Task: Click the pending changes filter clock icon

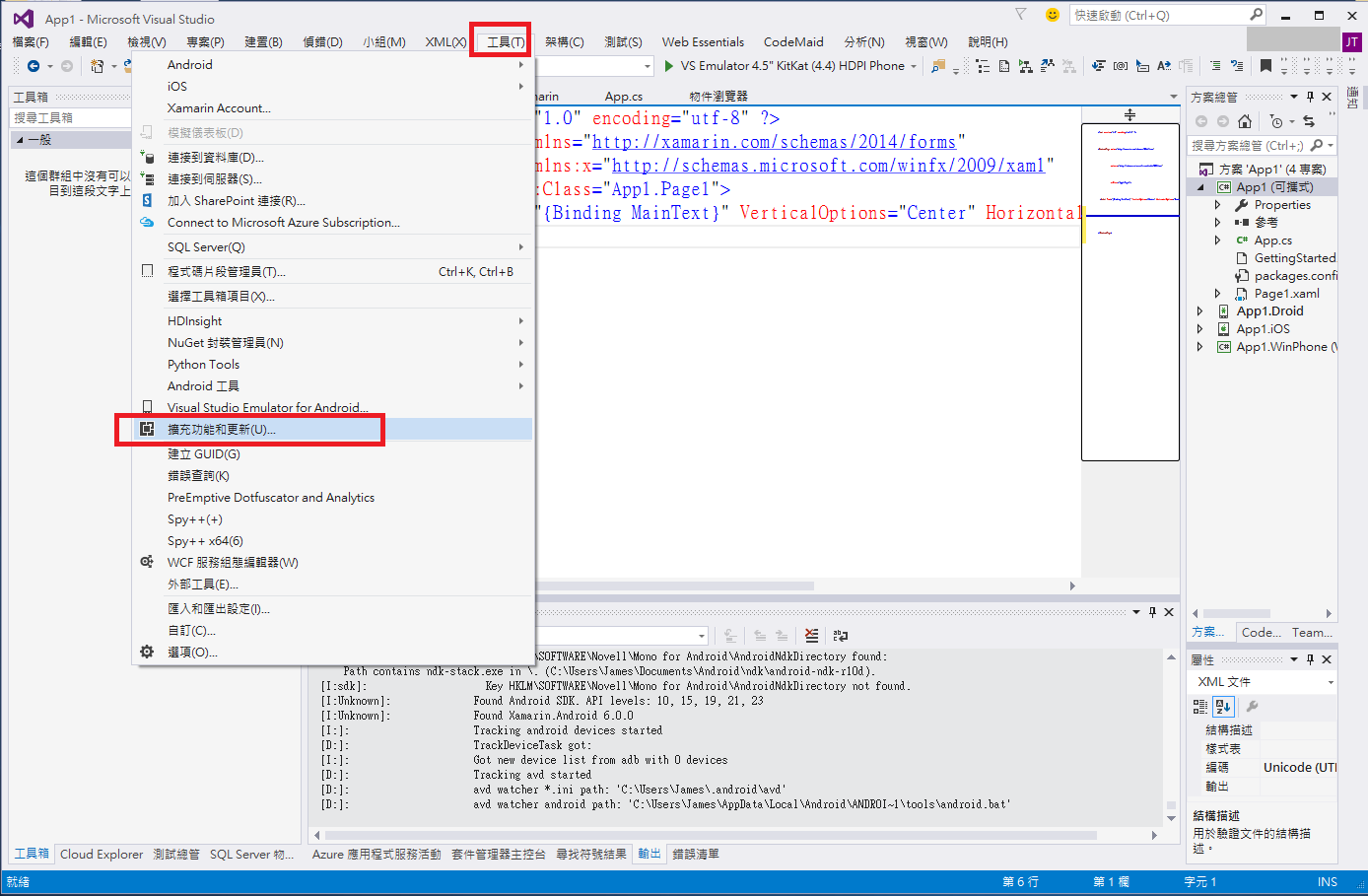Action: [x=1276, y=121]
